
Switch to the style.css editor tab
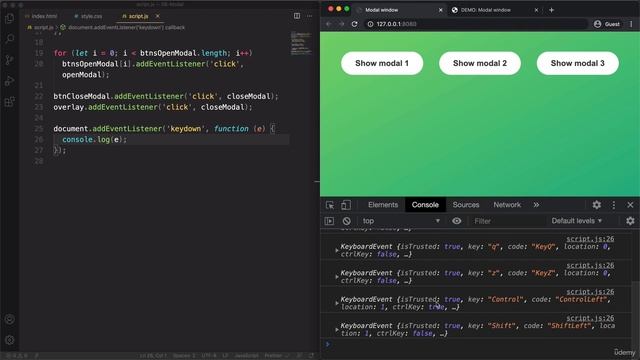point(89,16)
